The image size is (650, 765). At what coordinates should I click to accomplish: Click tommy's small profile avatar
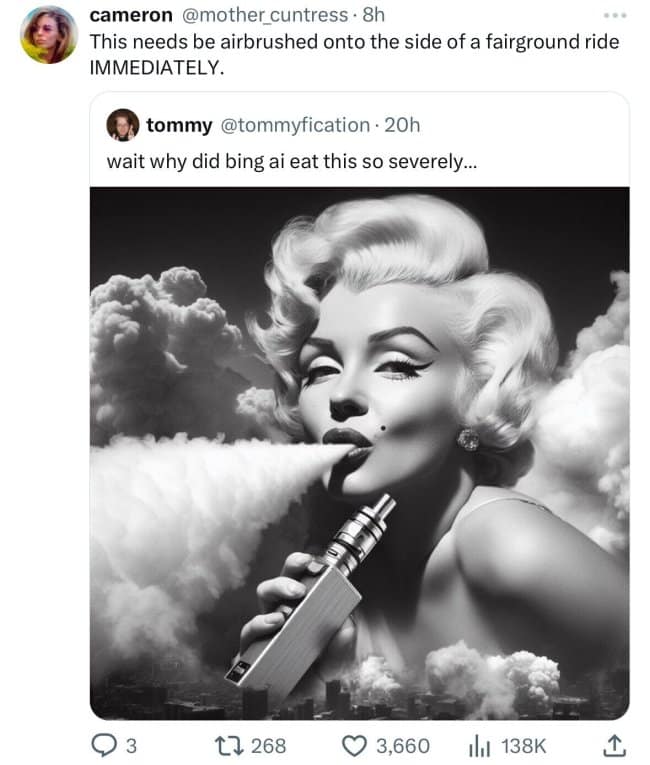(124, 125)
